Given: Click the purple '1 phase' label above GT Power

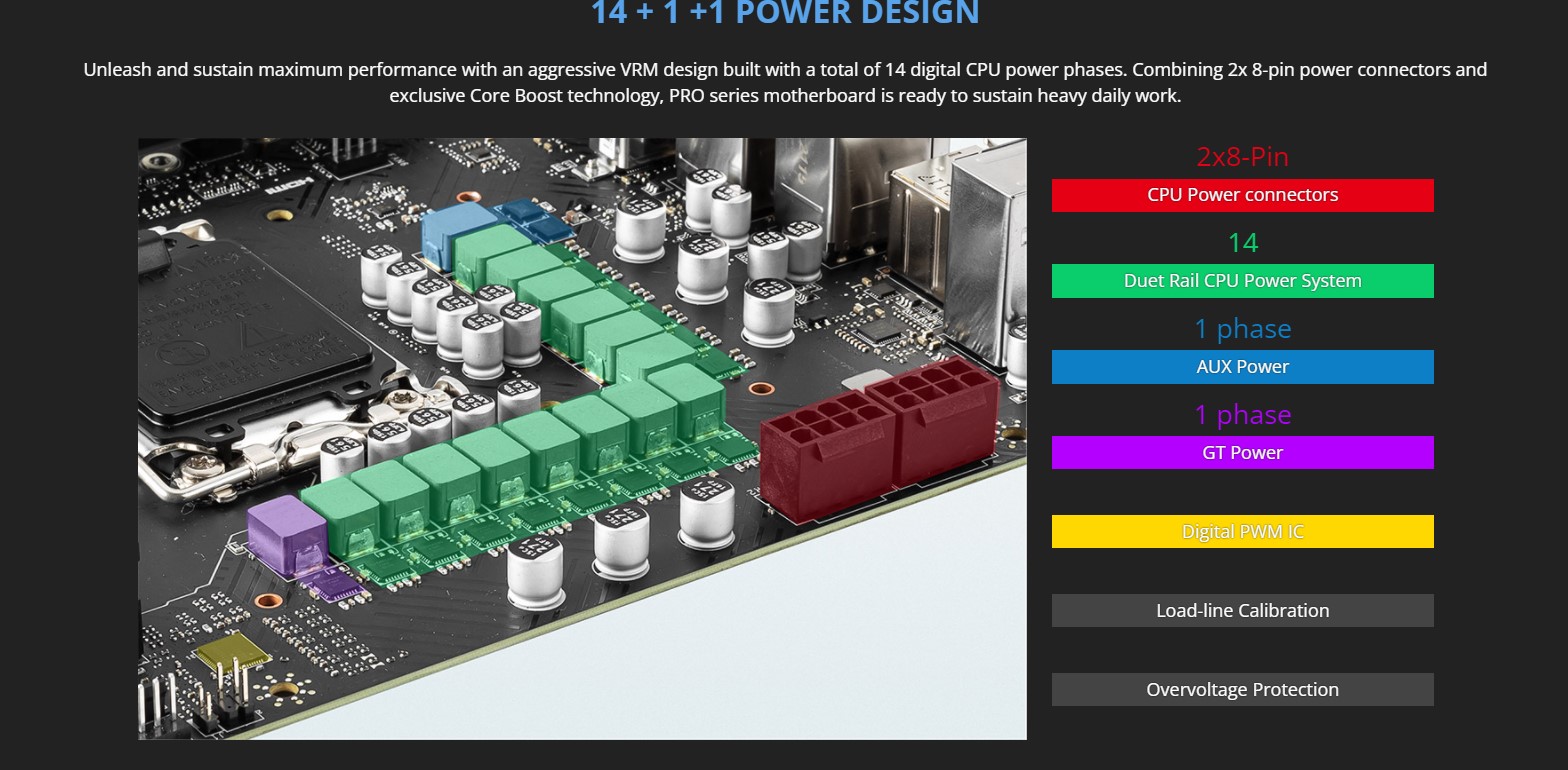Looking at the screenshot, I should coord(1242,415).
